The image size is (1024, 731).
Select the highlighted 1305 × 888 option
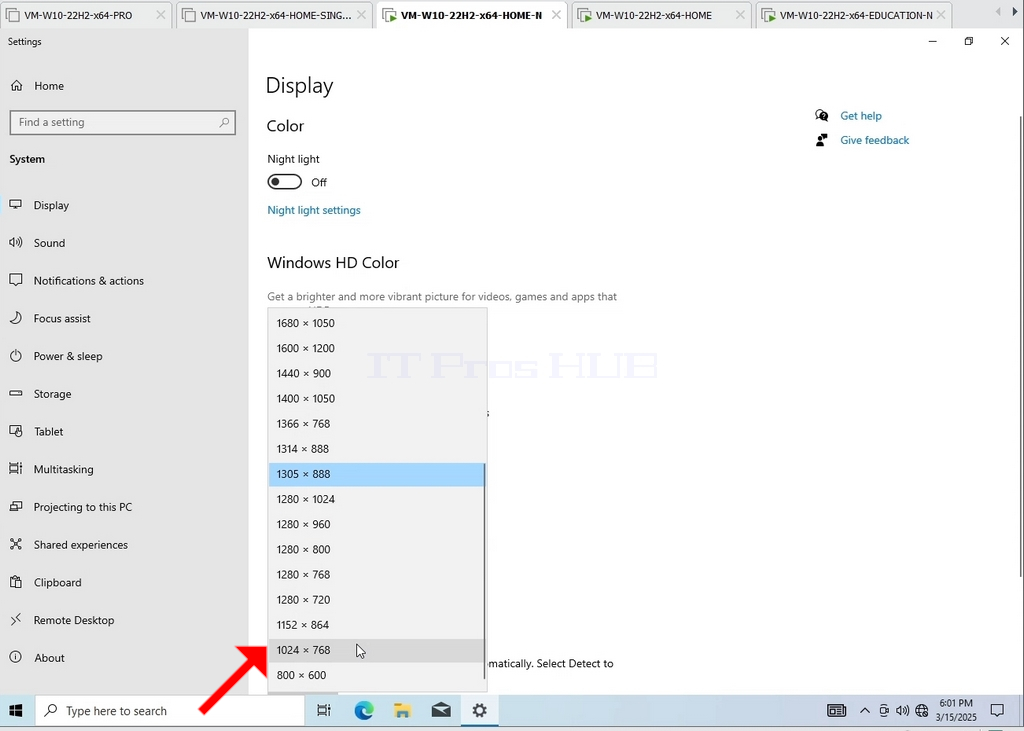coord(377,474)
